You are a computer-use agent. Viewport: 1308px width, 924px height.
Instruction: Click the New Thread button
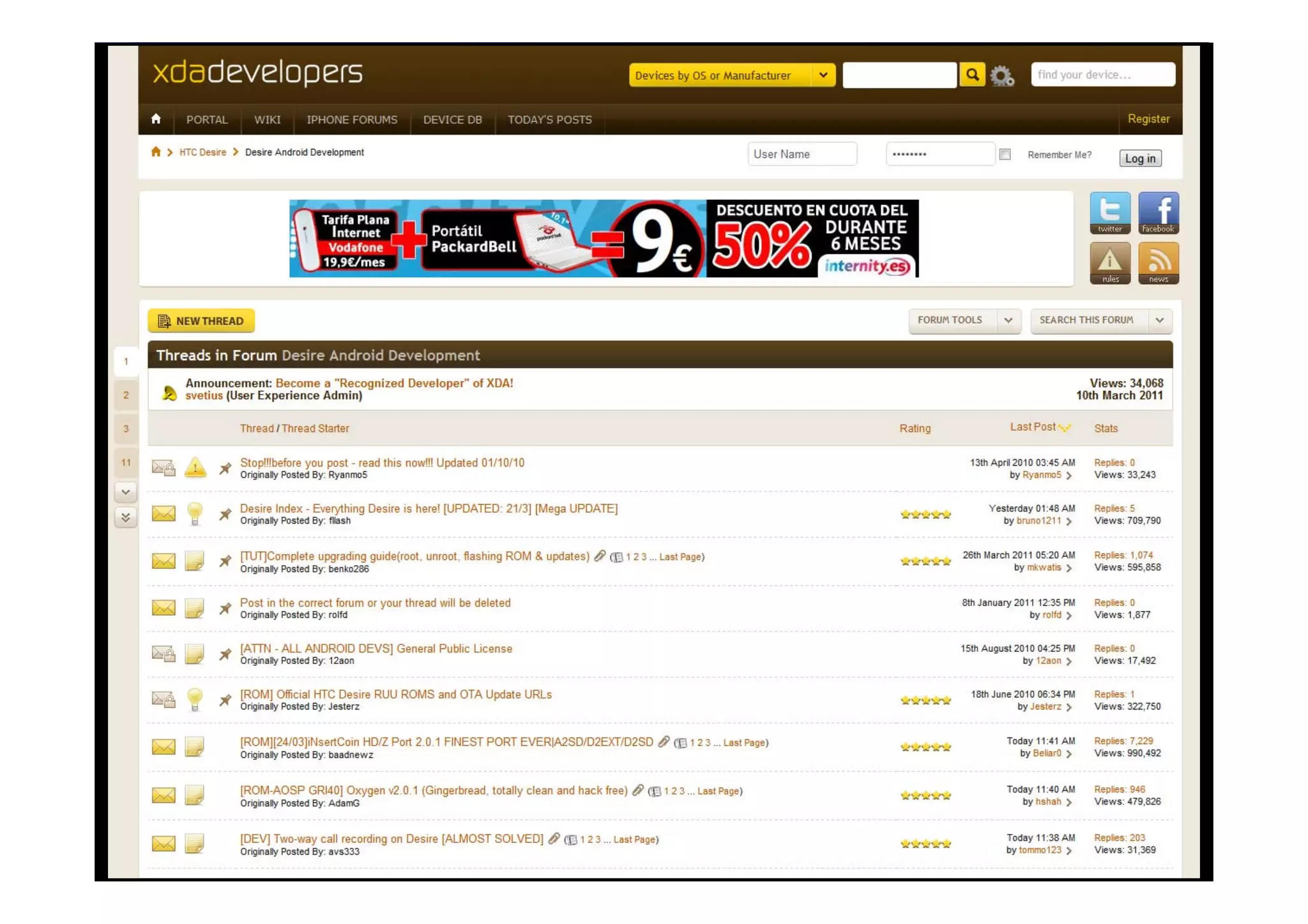[x=201, y=321]
